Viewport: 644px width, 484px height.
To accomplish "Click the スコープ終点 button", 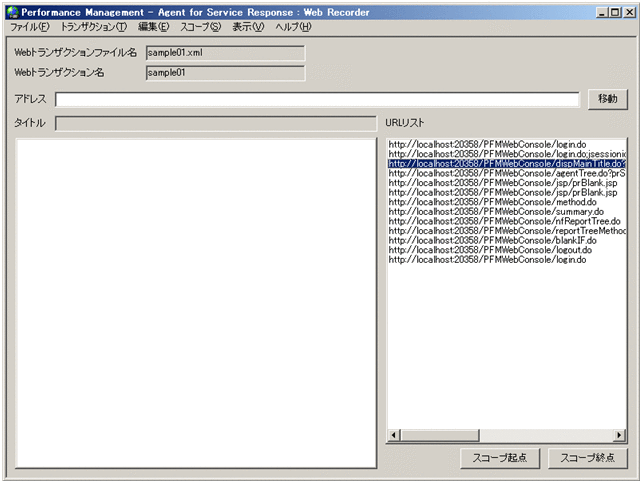I will (587, 458).
